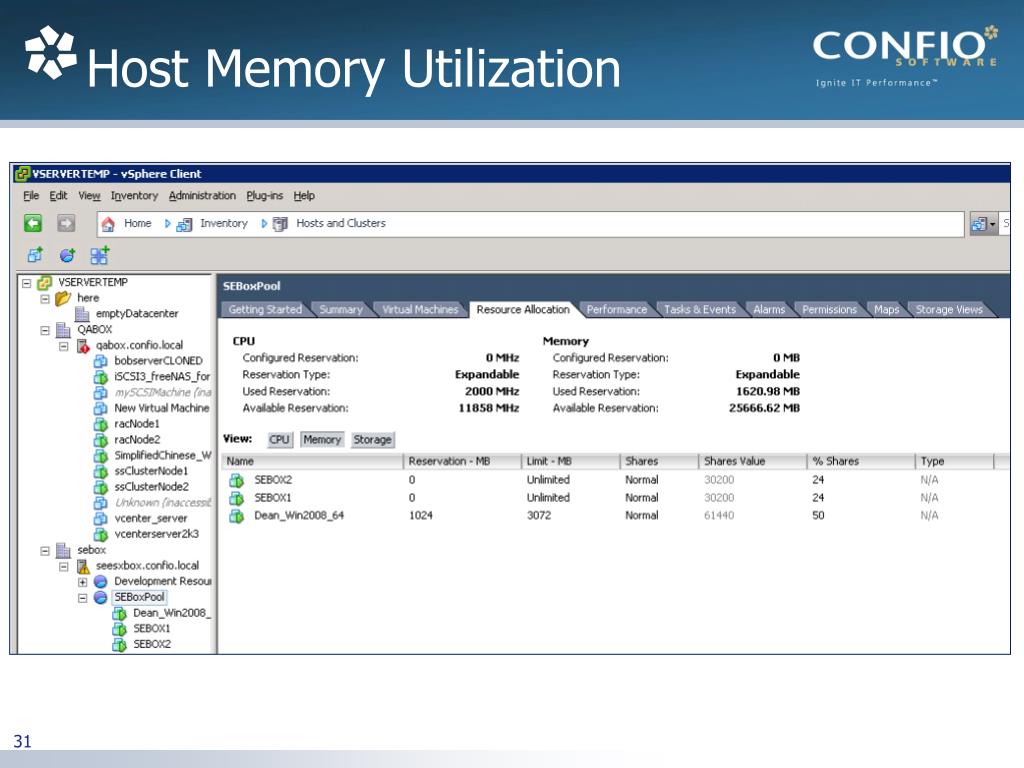Click seesxbox.confio.local warning host icon
This screenshot has height=768, width=1024.
tap(83, 566)
